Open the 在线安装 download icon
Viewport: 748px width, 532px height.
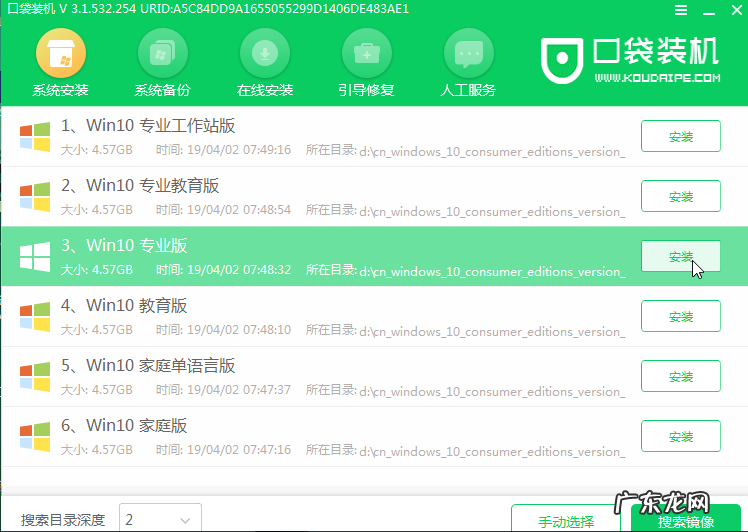(x=265, y=53)
